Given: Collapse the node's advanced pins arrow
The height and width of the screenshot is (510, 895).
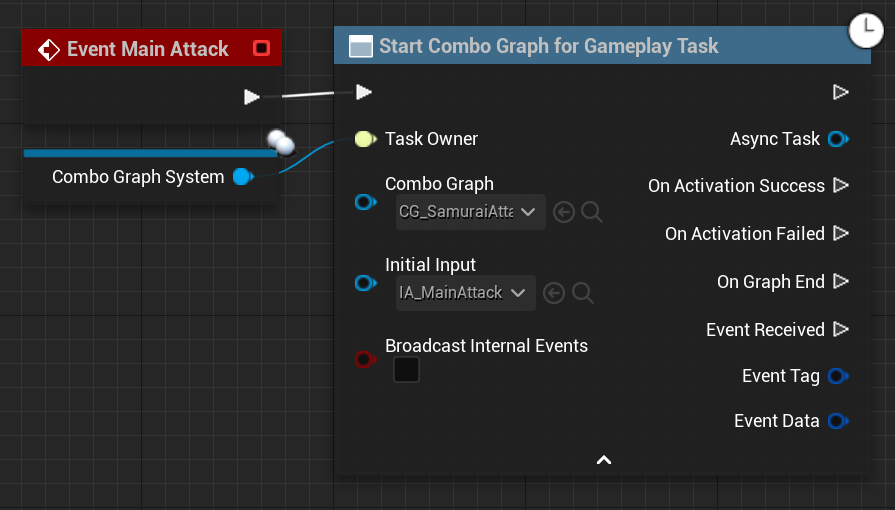Looking at the screenshot, I should point(603,460).
